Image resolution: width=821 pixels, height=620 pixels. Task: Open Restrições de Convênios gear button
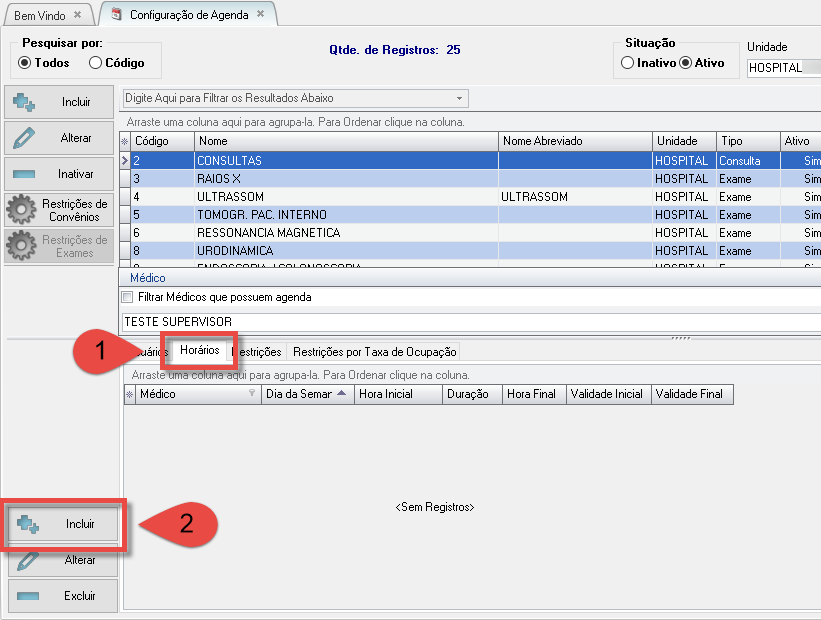click(x=61, y=210)
